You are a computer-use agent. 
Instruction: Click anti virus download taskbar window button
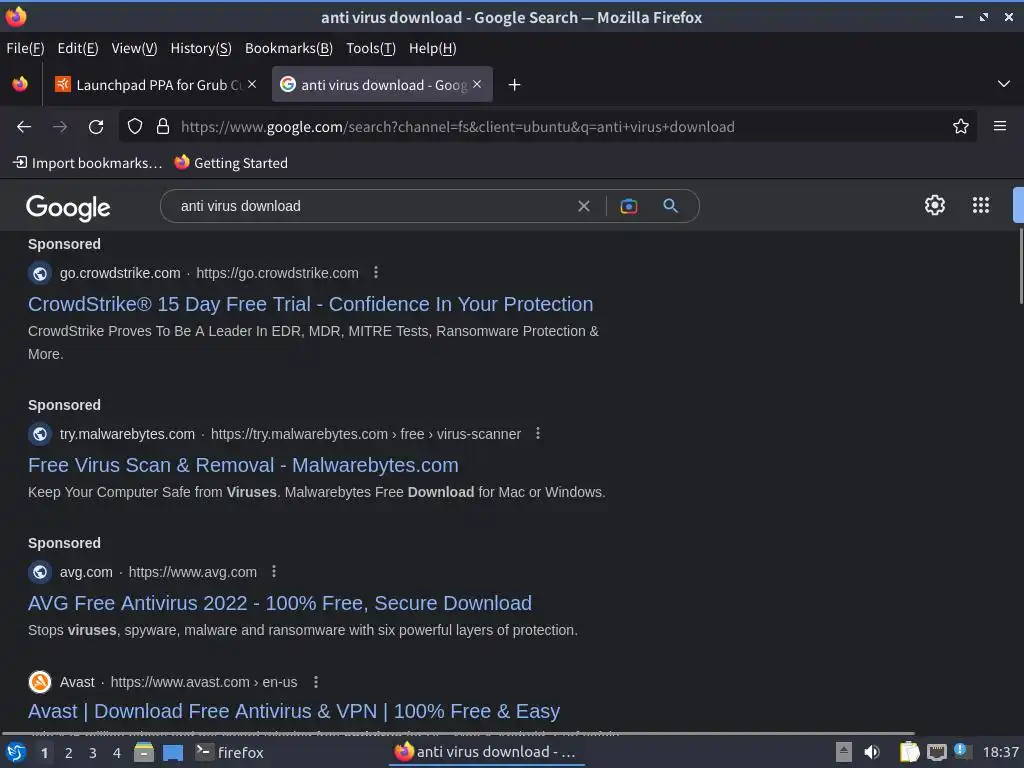click(x=487, y=752)
